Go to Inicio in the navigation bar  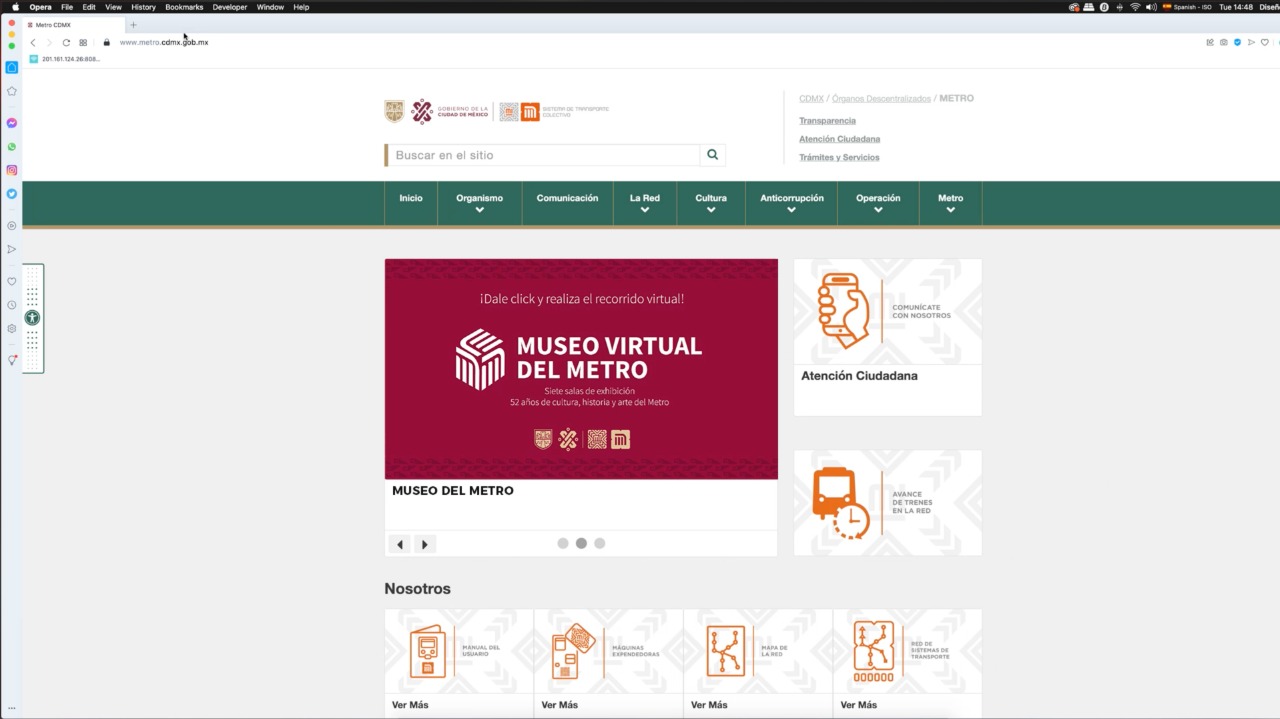coord(411,198)
